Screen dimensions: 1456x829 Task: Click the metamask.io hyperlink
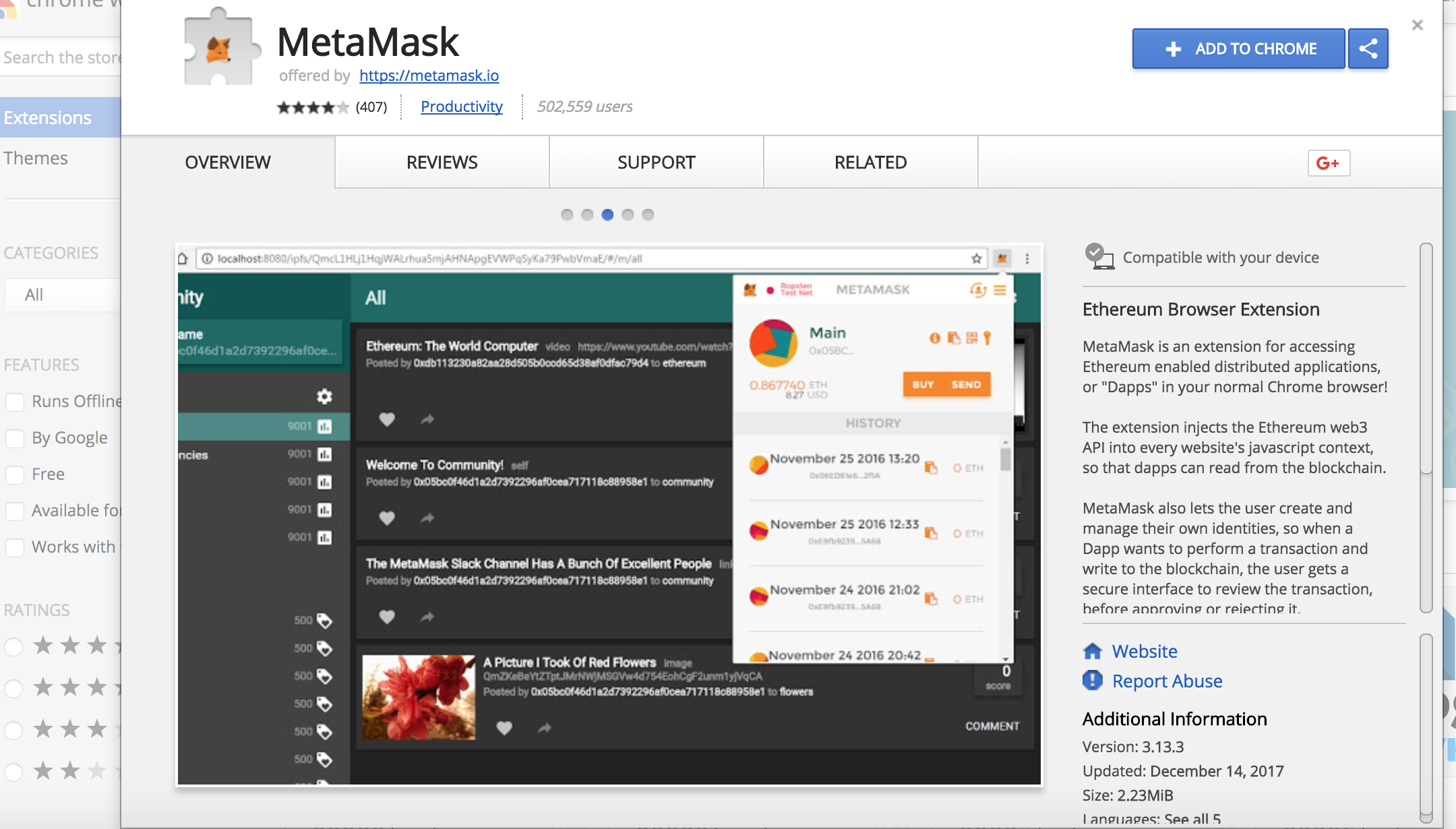pos(429,75)
